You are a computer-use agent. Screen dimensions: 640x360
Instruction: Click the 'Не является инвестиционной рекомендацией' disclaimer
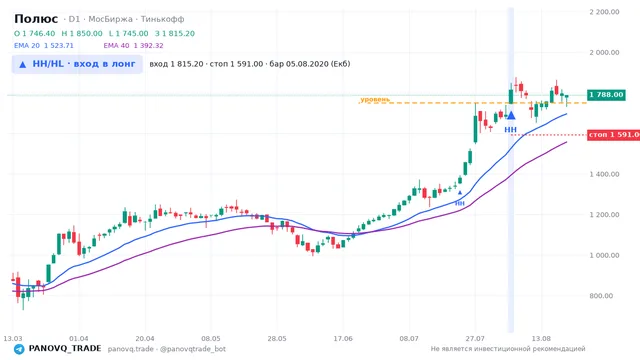click(x=508, y=349)
